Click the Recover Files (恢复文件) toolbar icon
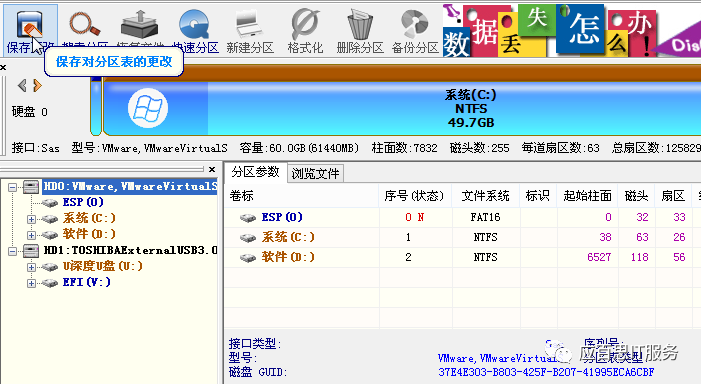701x384 pixels. click(139, 24)
